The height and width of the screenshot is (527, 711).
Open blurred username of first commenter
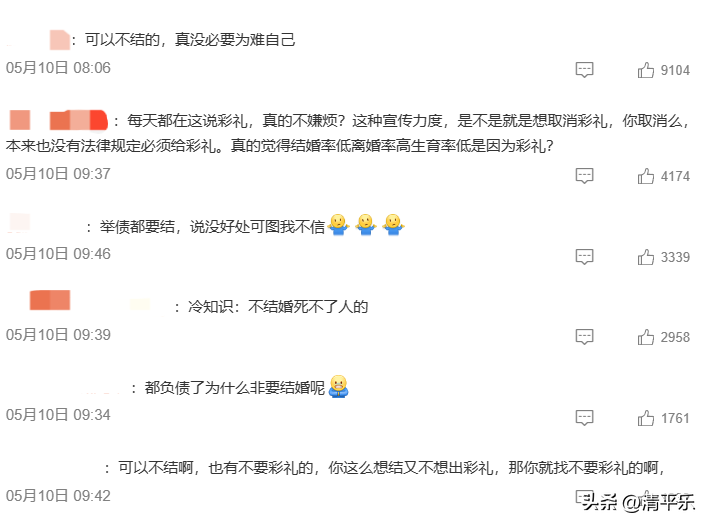59,40
